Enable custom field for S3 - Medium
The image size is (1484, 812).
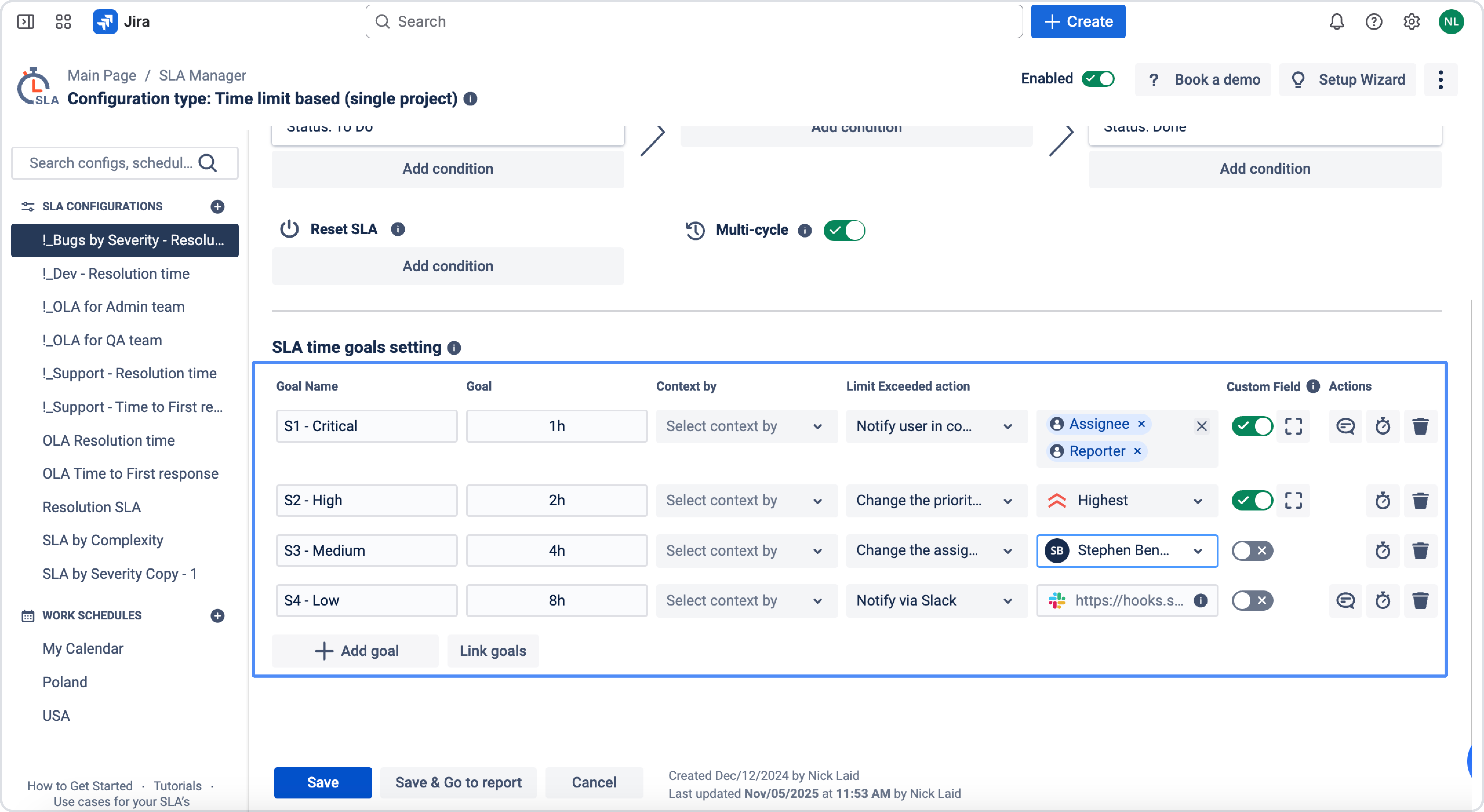pyautogui.click(x=1252, y=550)
